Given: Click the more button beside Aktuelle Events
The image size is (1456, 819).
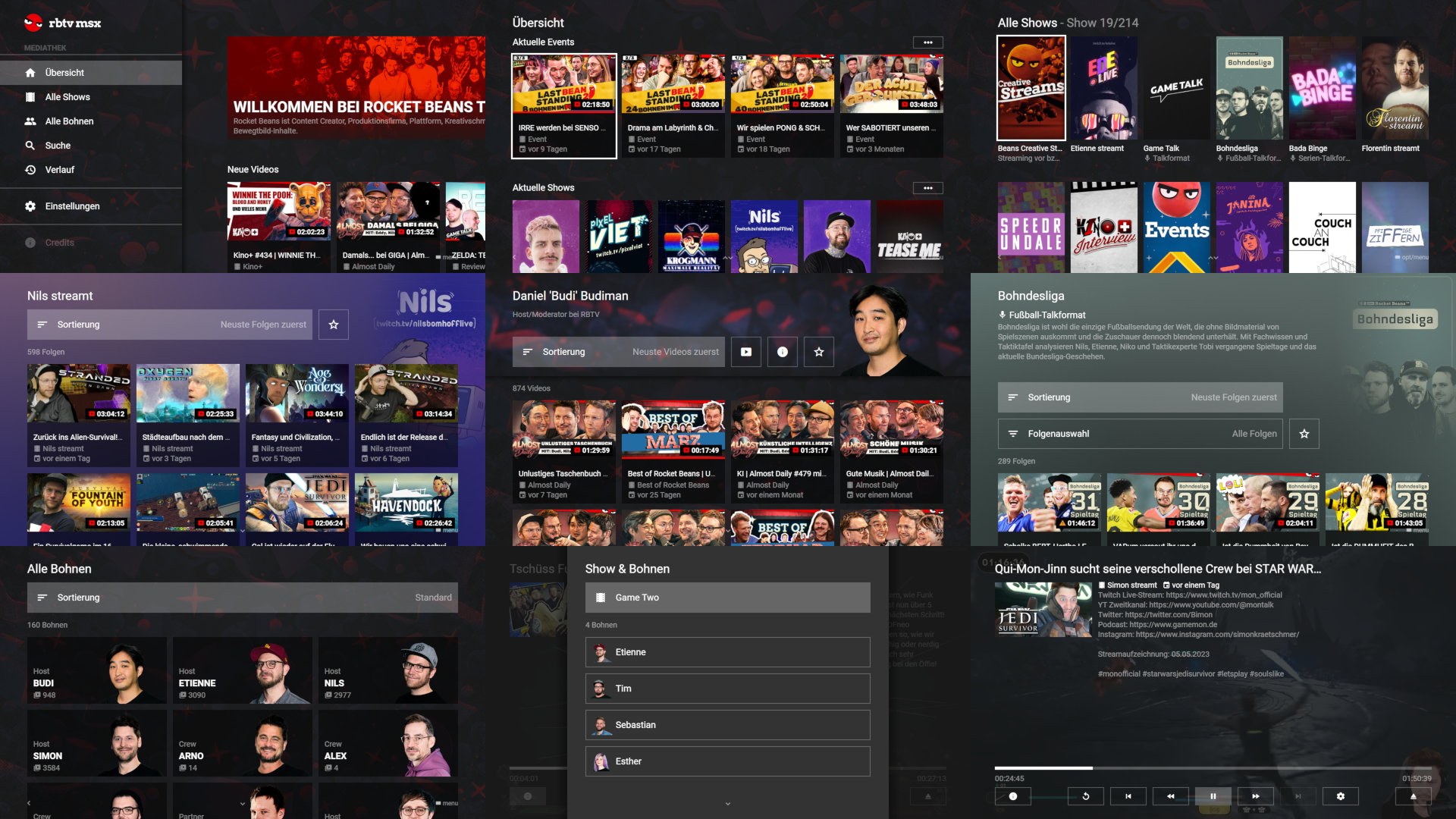Looking at the screenshot, I should 927,42.
